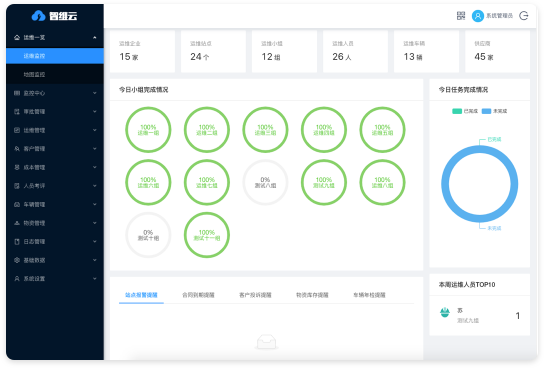Click the home icon beside 运维一览
Viewport: 544px width, 368px height.
pyautogui.click(x=17, y=37)
